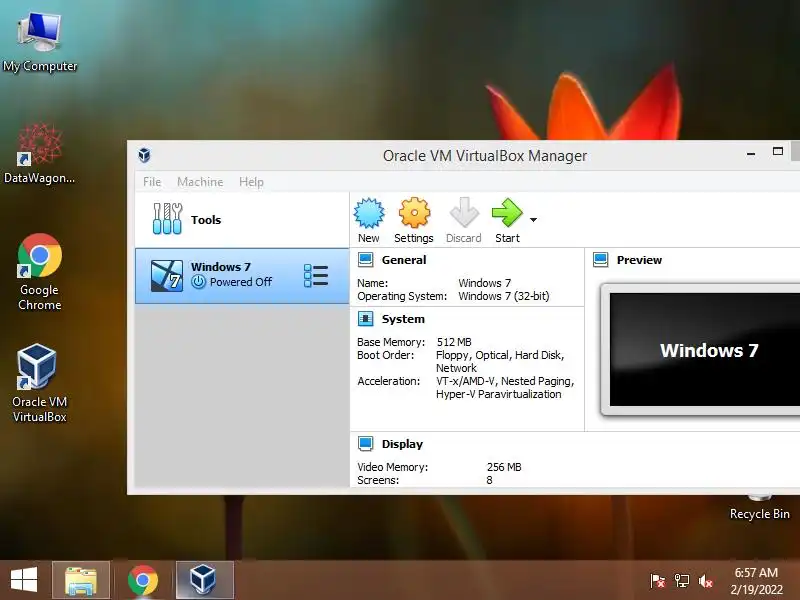Open the Windows Start button

click(x=24, y=580)
